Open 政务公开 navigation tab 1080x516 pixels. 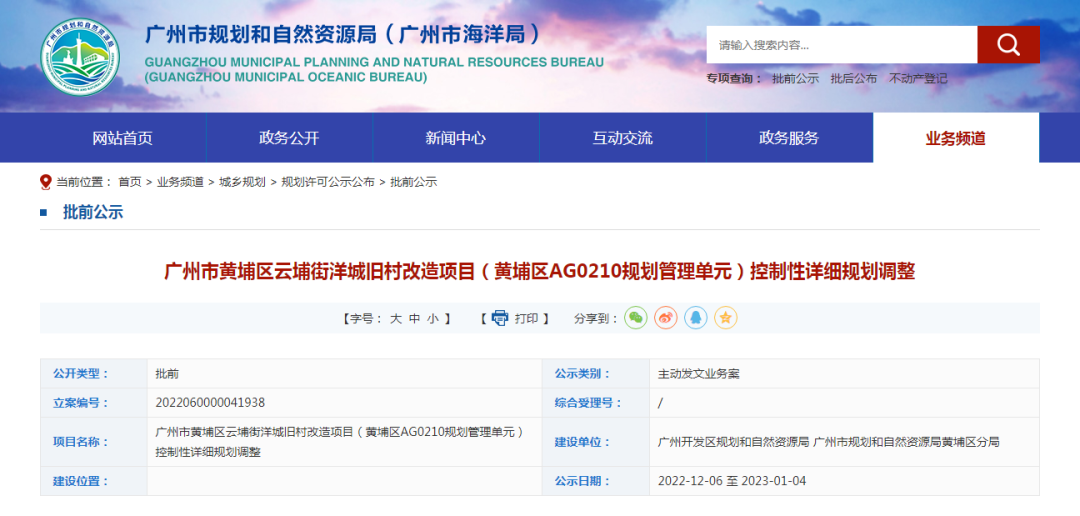point(289,138)
